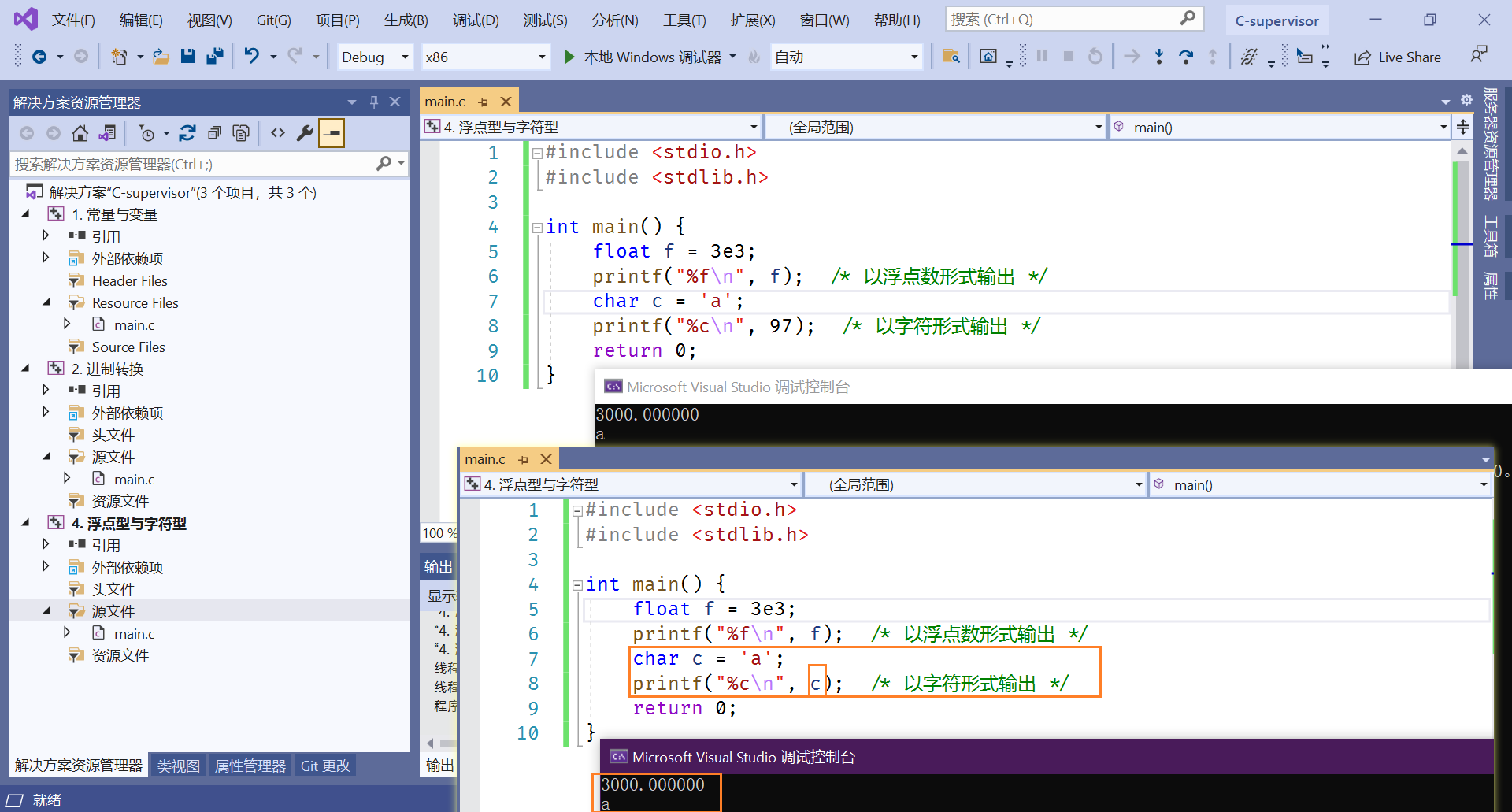Click the new project icon in toolbar
This screenshot has width=1512, height=812.
pos(119,57)
